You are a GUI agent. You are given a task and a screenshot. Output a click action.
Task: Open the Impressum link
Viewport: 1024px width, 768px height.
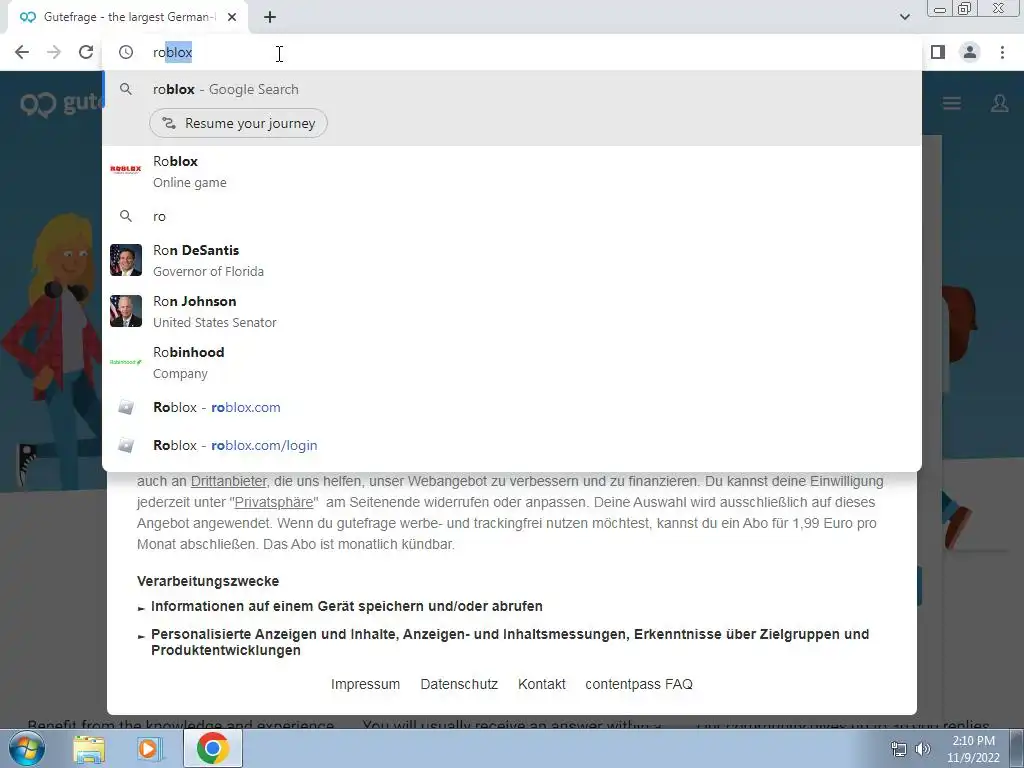pos(365,684)
